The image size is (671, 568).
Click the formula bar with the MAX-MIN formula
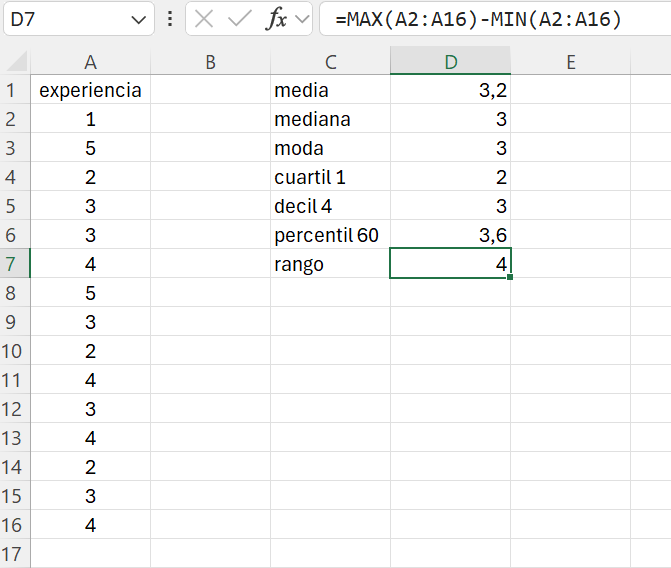point(490,19)
